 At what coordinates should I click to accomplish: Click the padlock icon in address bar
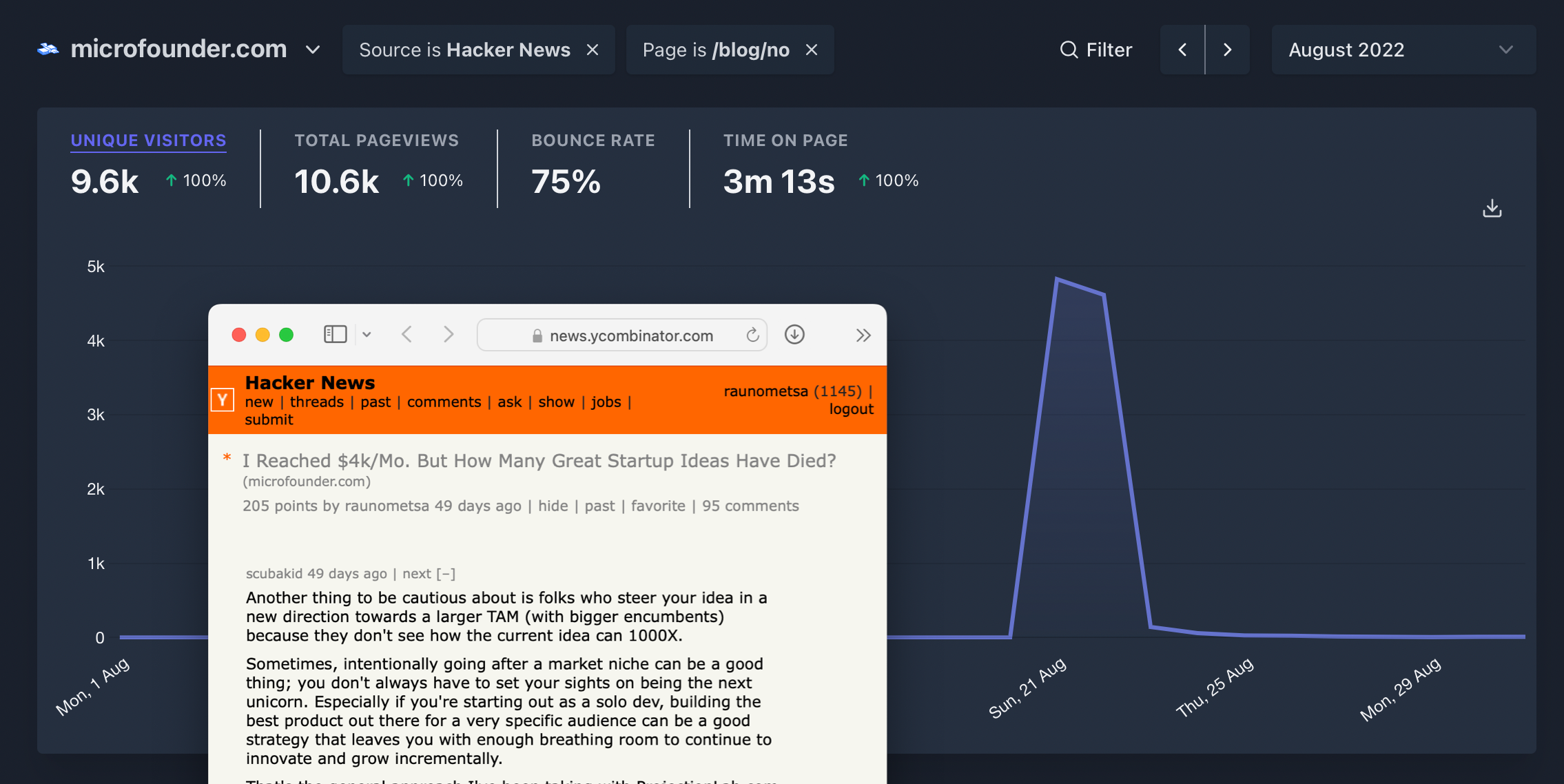coord(537,336)
